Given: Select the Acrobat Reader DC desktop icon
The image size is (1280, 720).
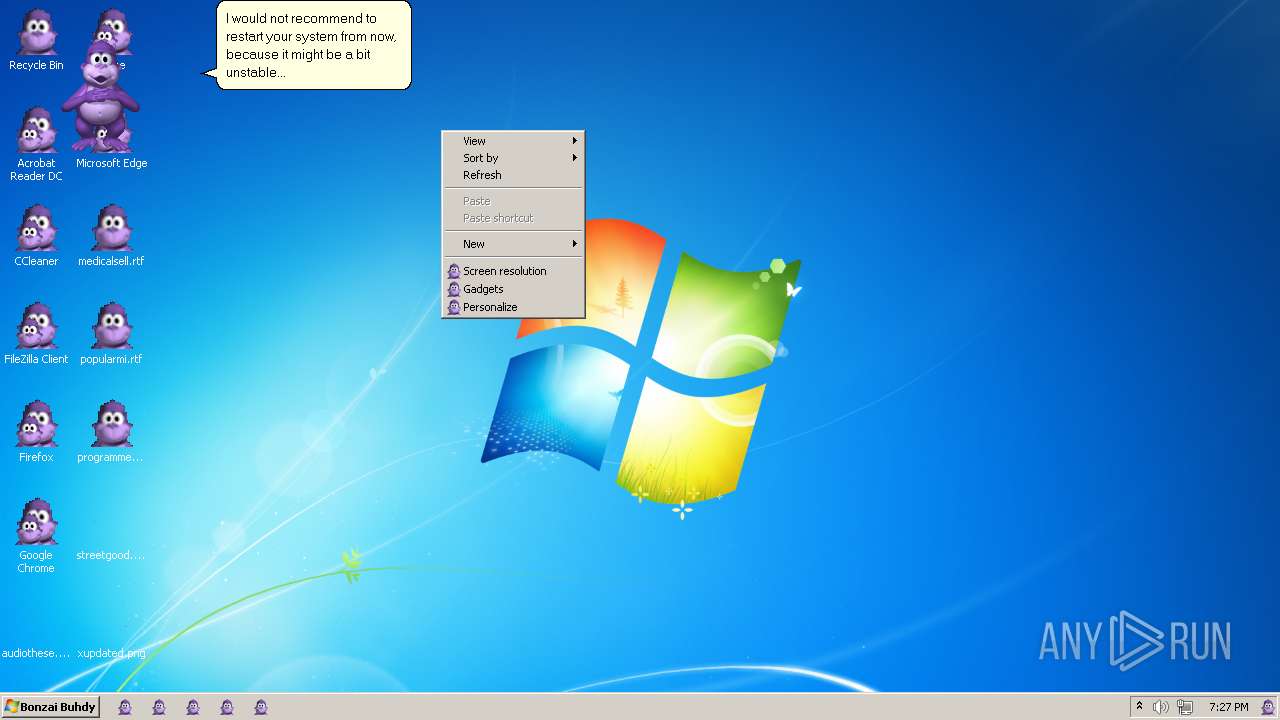Looking at the screenshot, I should (36, 144).
